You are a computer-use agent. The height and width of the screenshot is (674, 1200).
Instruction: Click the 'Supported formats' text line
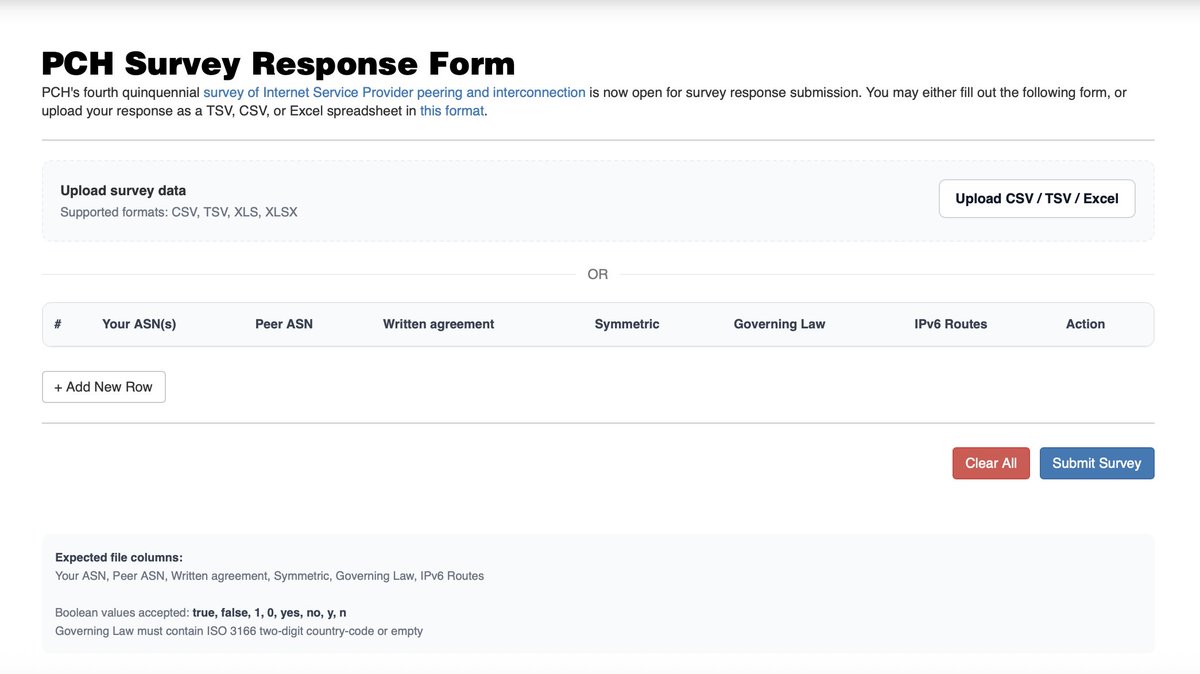[179, 212]
